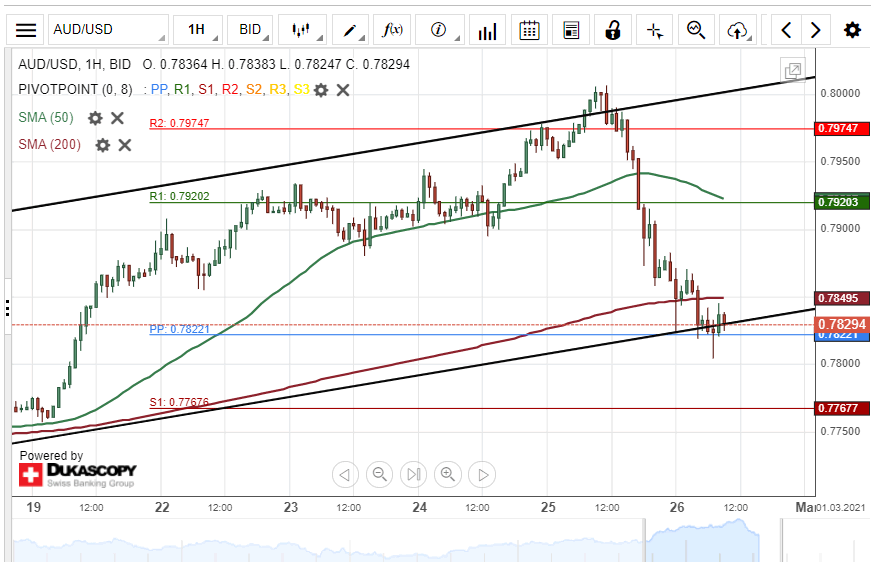Remove the PIVOTPOINT indicator
The width and height of the screenshot is (886, 562).
click(343, 90)
